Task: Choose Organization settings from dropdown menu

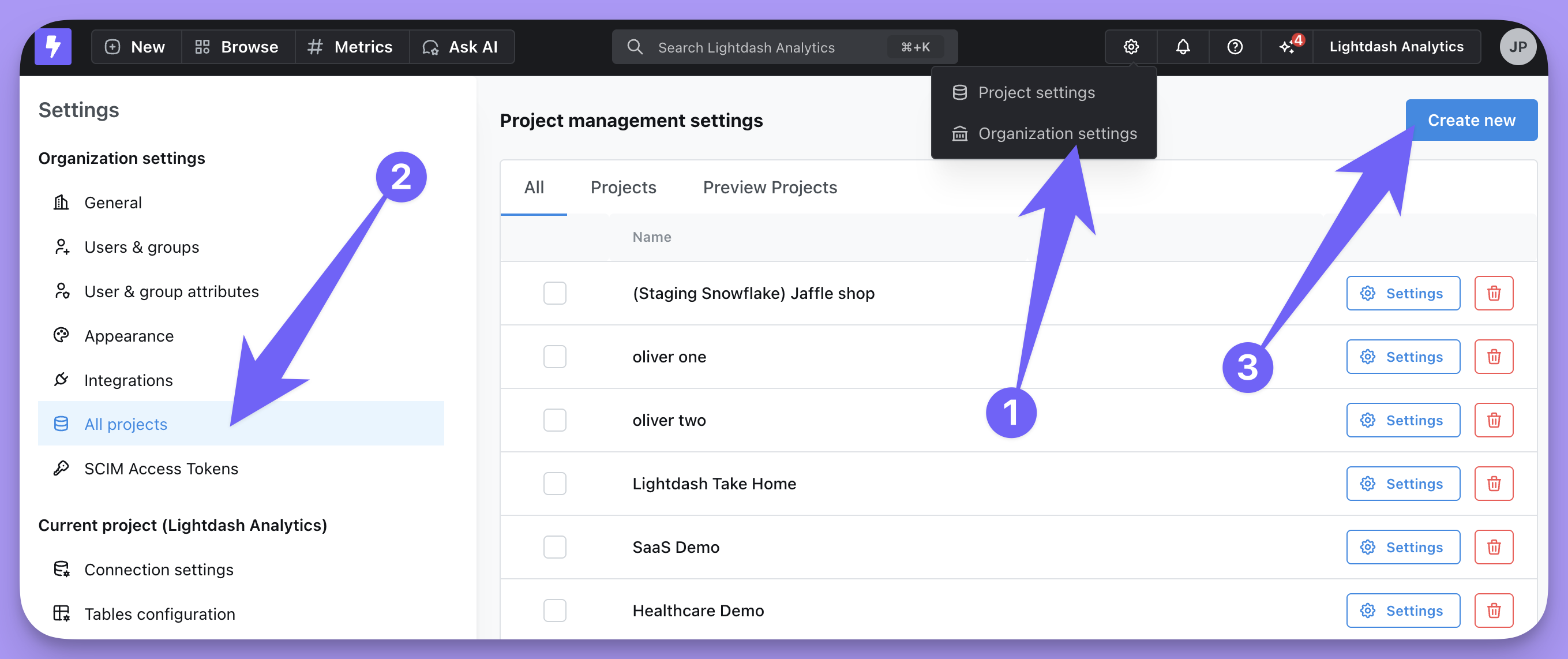Action: [x=1057, y=133]
